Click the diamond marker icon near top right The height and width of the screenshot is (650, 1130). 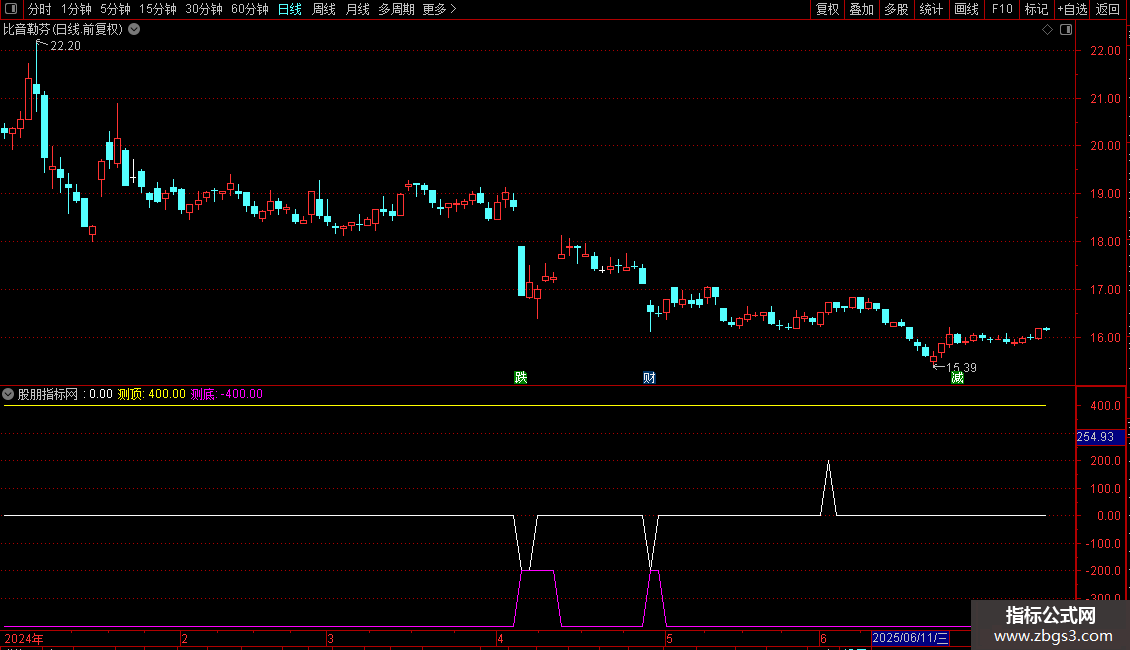[x=1047, y=30]
